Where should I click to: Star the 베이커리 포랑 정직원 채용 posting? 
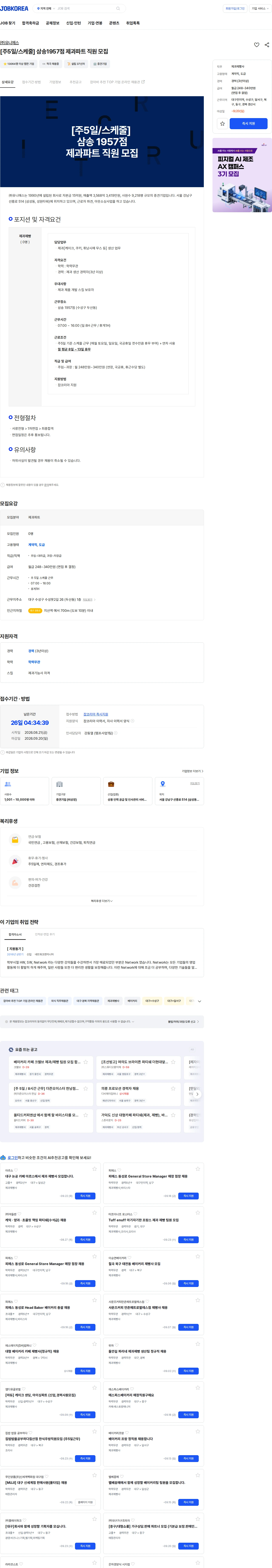click(198, 1432)
